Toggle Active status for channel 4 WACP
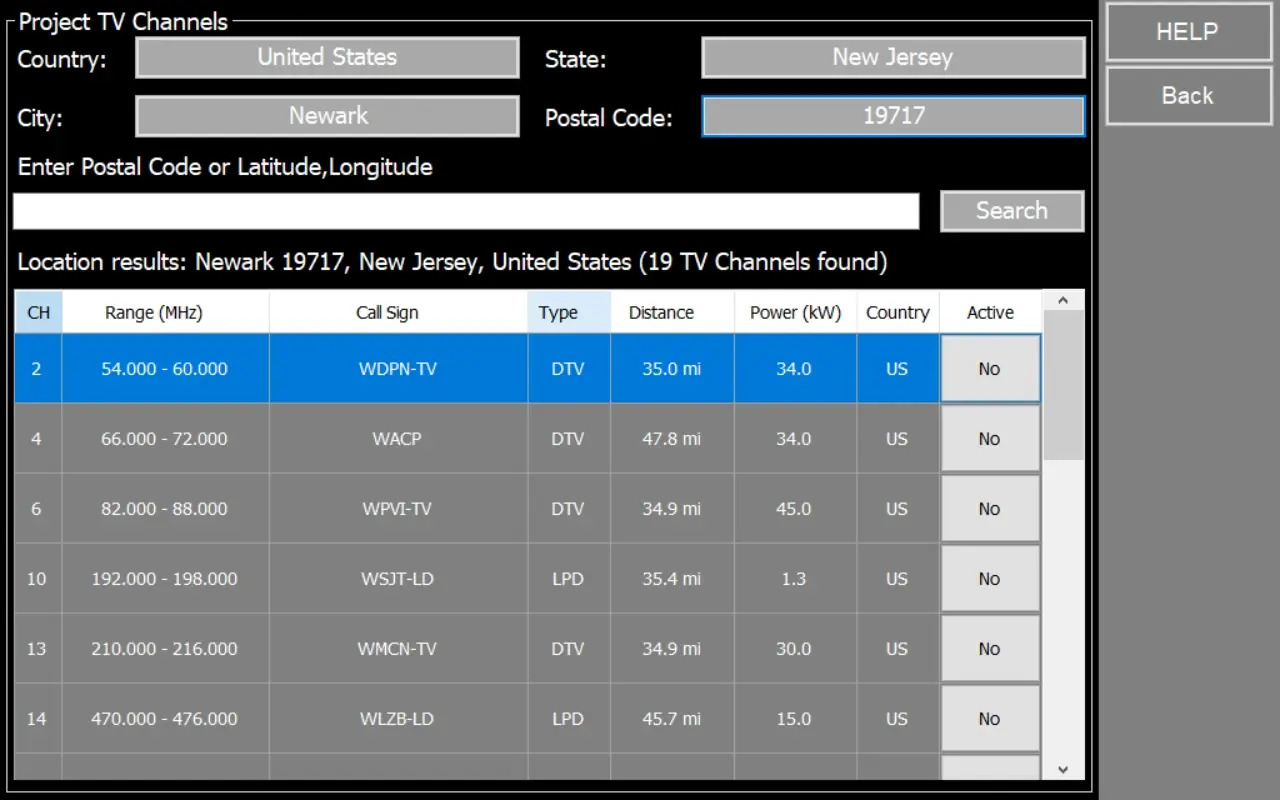This screenshot has width=1280, height=800. pos(989,439)
